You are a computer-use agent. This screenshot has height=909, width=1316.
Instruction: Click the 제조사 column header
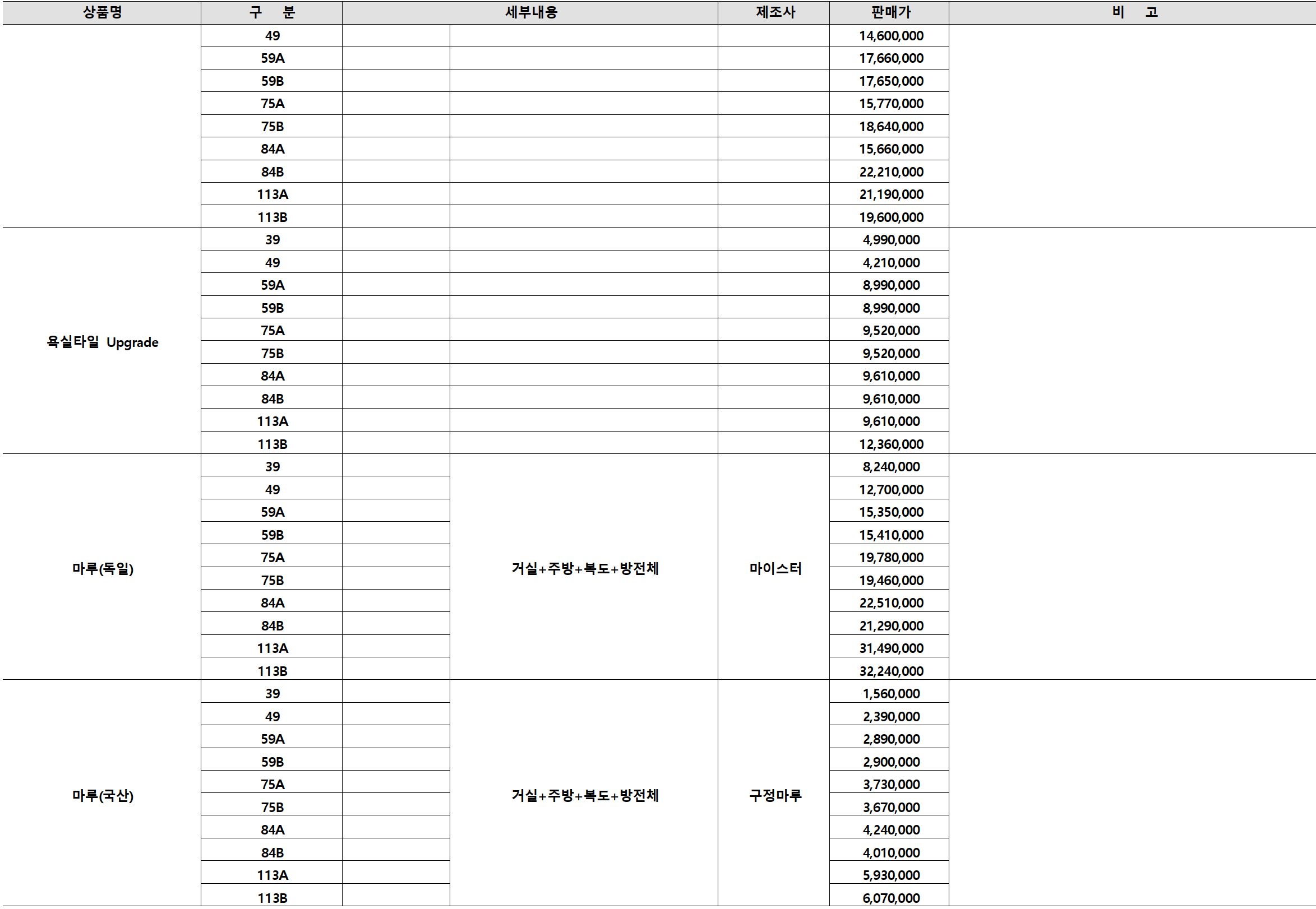(774, 12)
